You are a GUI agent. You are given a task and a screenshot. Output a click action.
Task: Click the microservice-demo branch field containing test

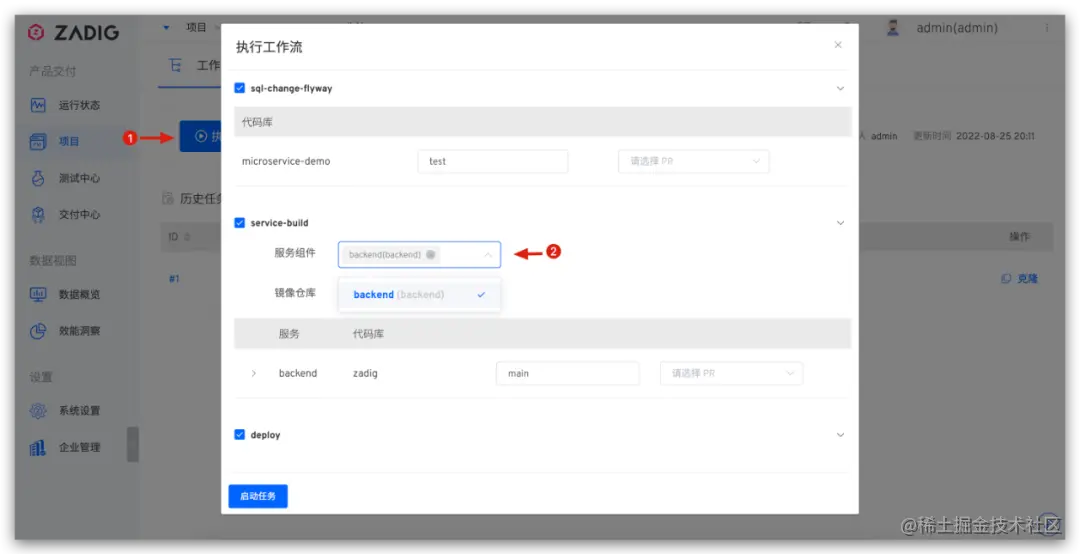coord(493,161)
